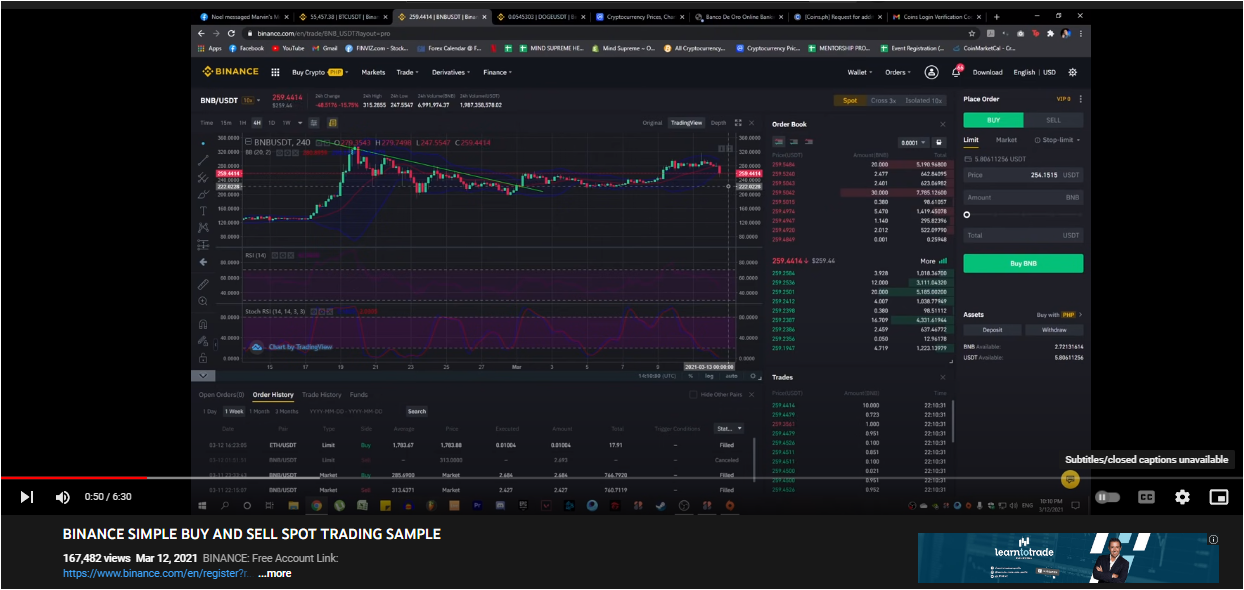This screenshot has height=590, width=1244.
Task: Open Binance notifications bell
Action: (x=956, y=72)
